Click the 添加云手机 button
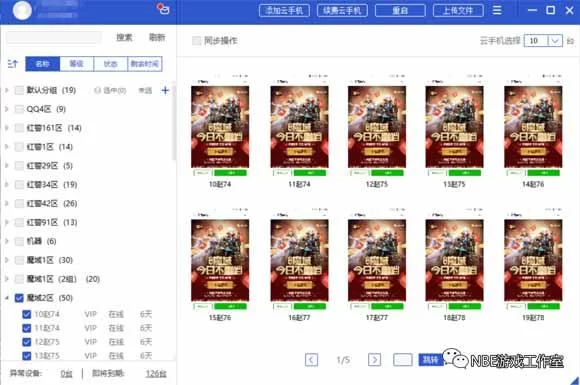Image resolution: width=580 pixels, height=385 pixels. 284,10
